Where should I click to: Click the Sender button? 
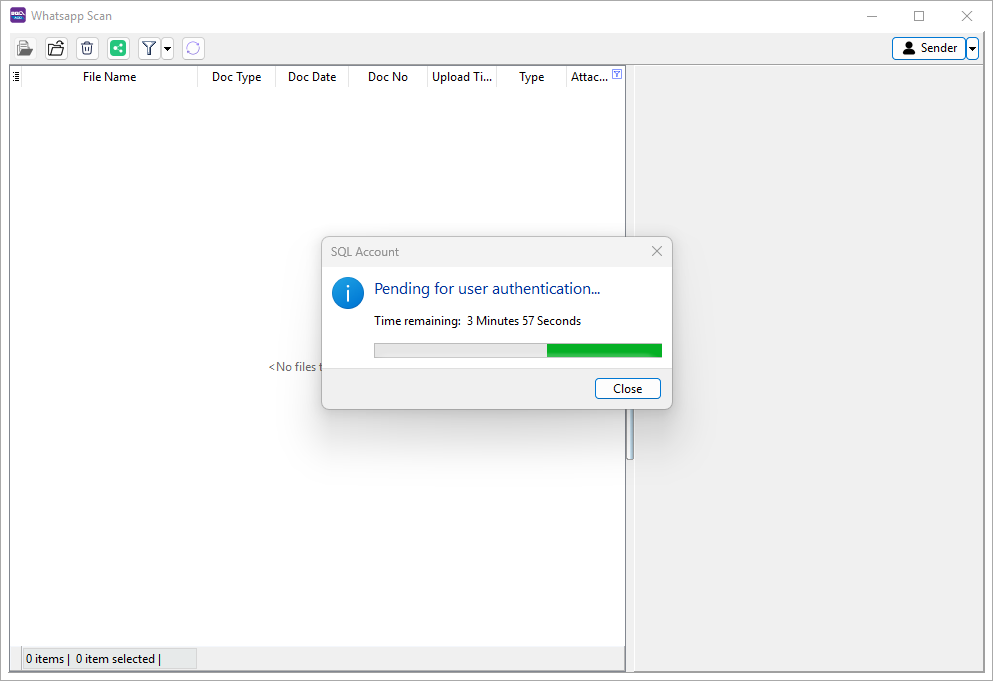click(929, 48)
